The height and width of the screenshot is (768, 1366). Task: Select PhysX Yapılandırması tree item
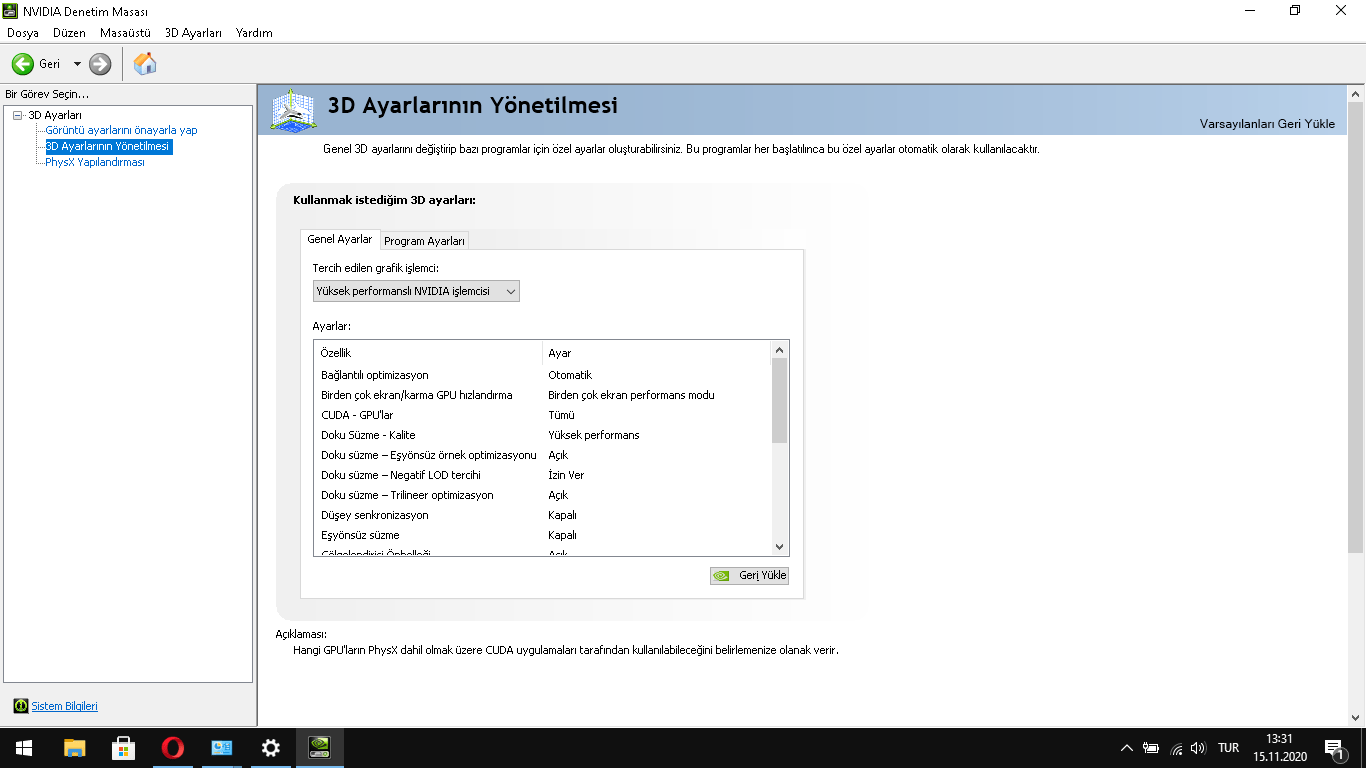[x=95, y=162]
